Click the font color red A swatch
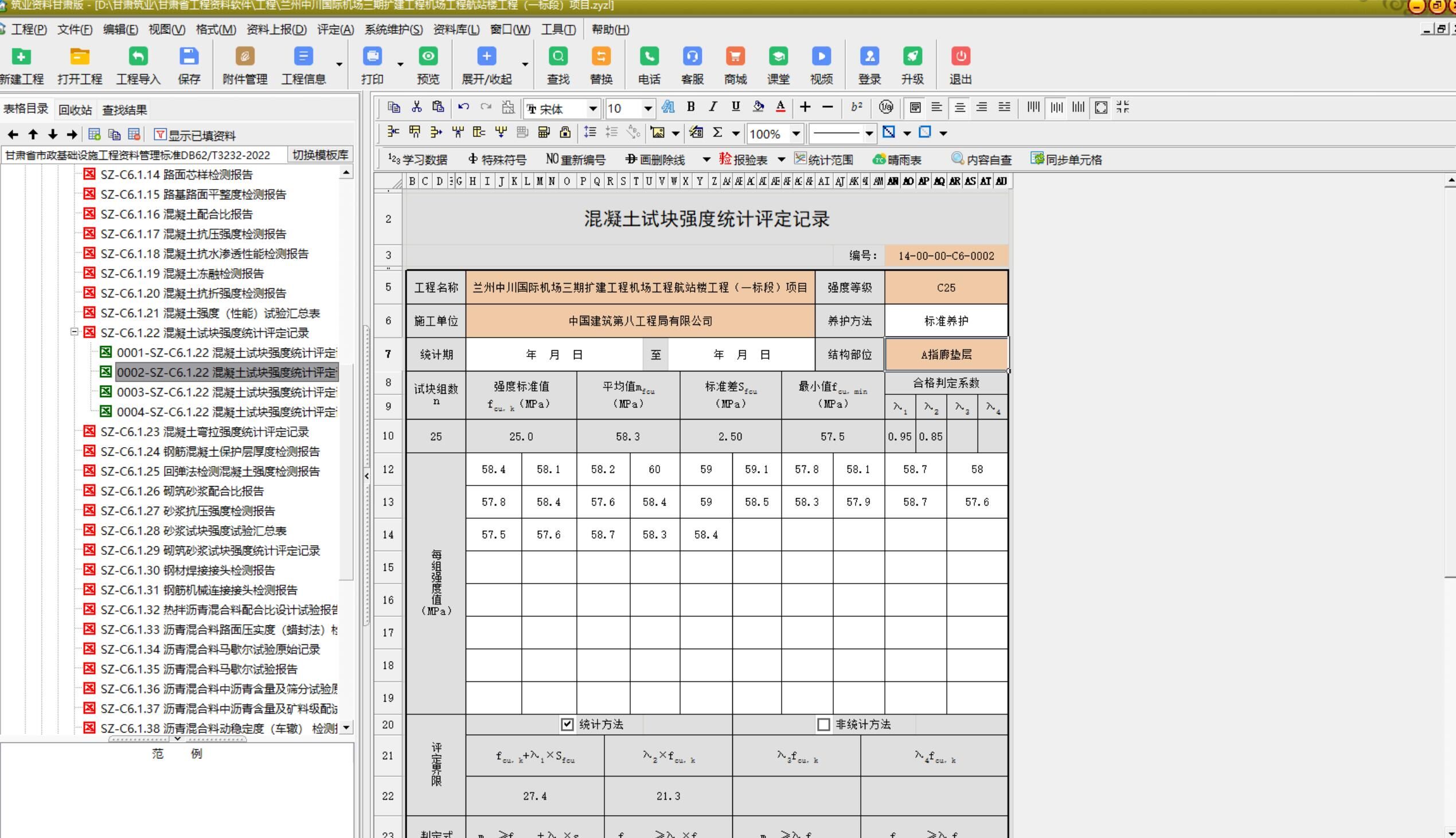 (x=780, y=107)
